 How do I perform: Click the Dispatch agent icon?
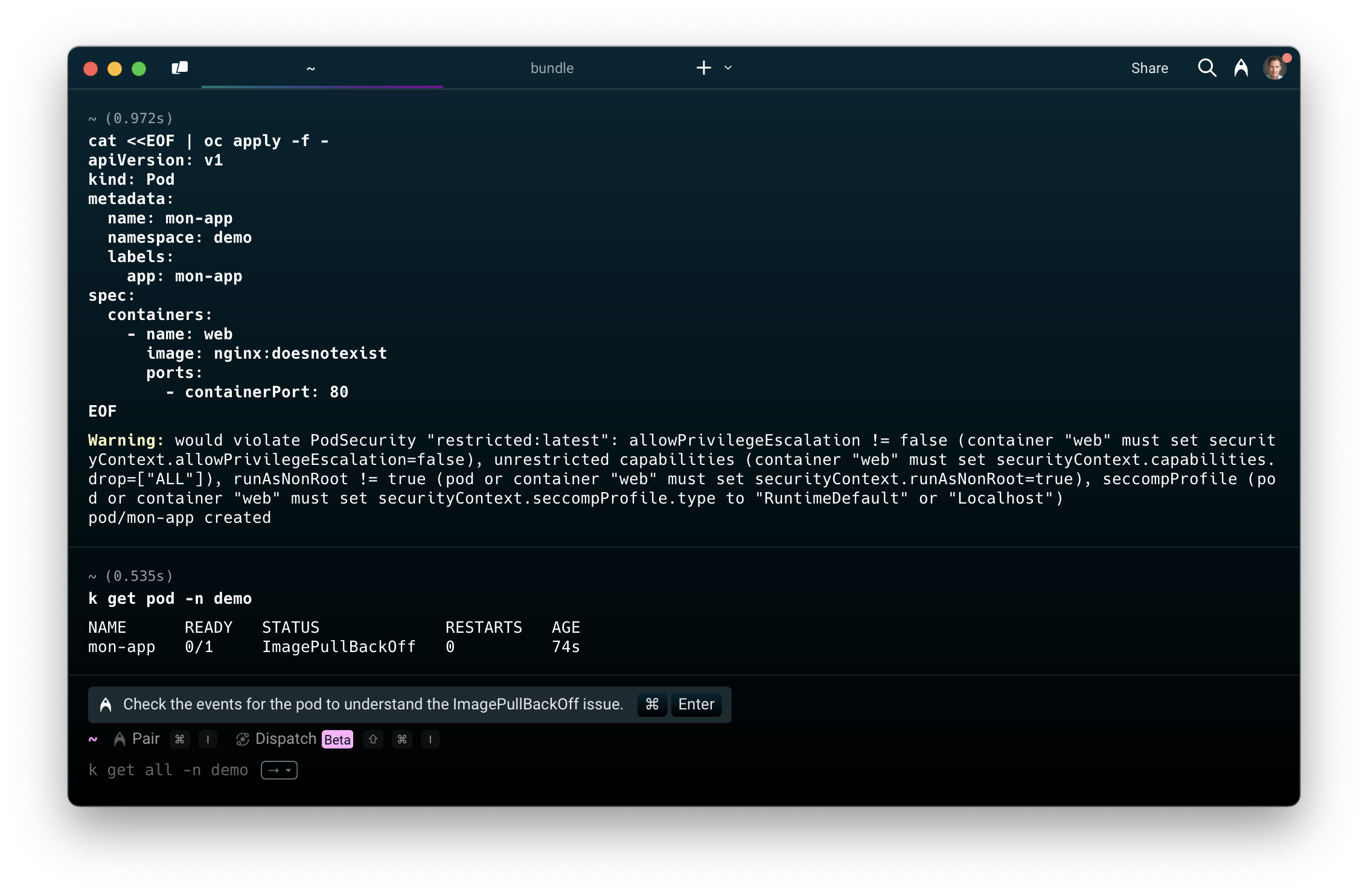coord(243,739)
